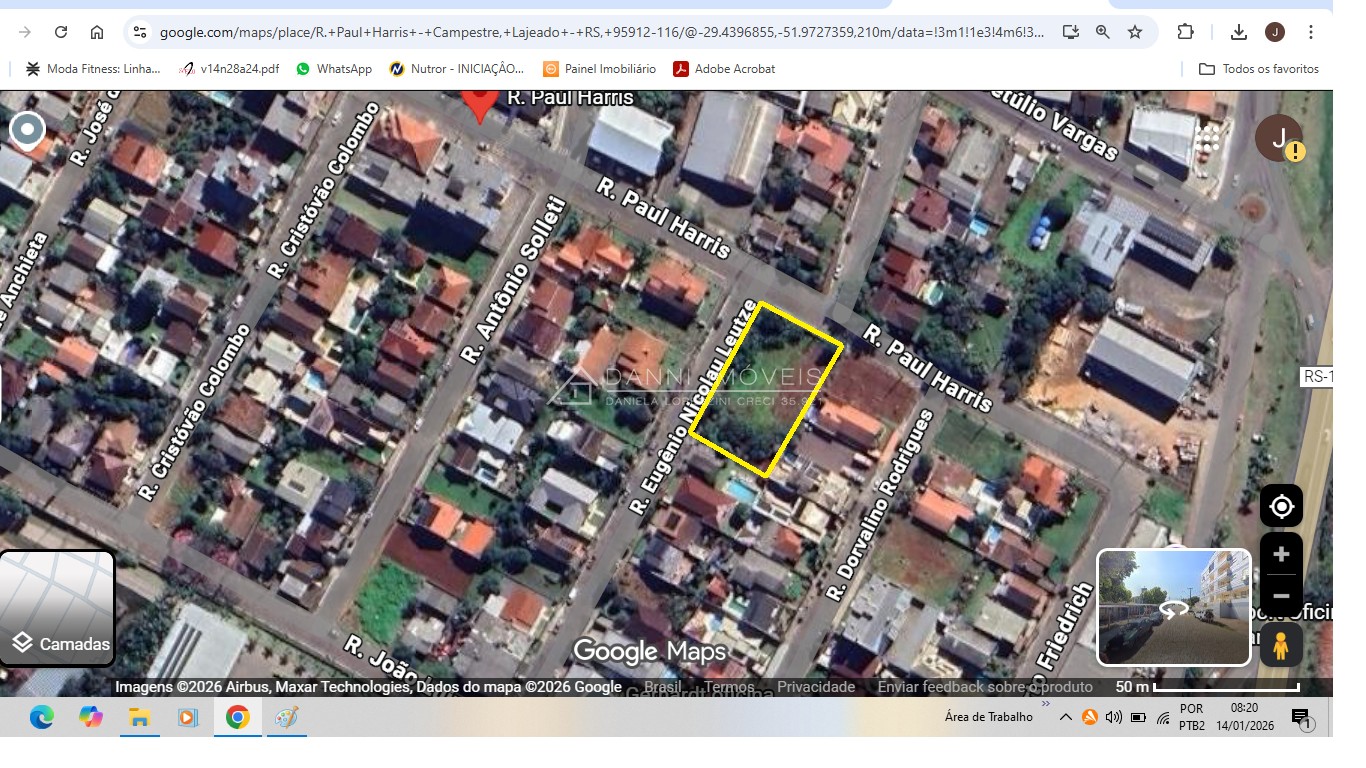Open the Todos os favoritos folder
The width and height of the screenshot is (1366, 768).
pyautogui.click(x=1259, y=69)
